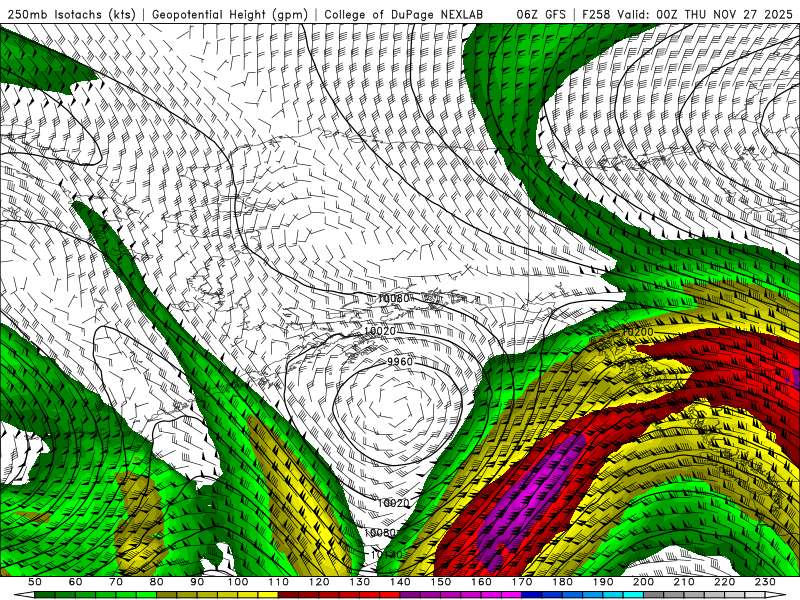Select the 170 scale label
Image resolution: width=800 pixels, height=600 pixels.
(522, 582)
